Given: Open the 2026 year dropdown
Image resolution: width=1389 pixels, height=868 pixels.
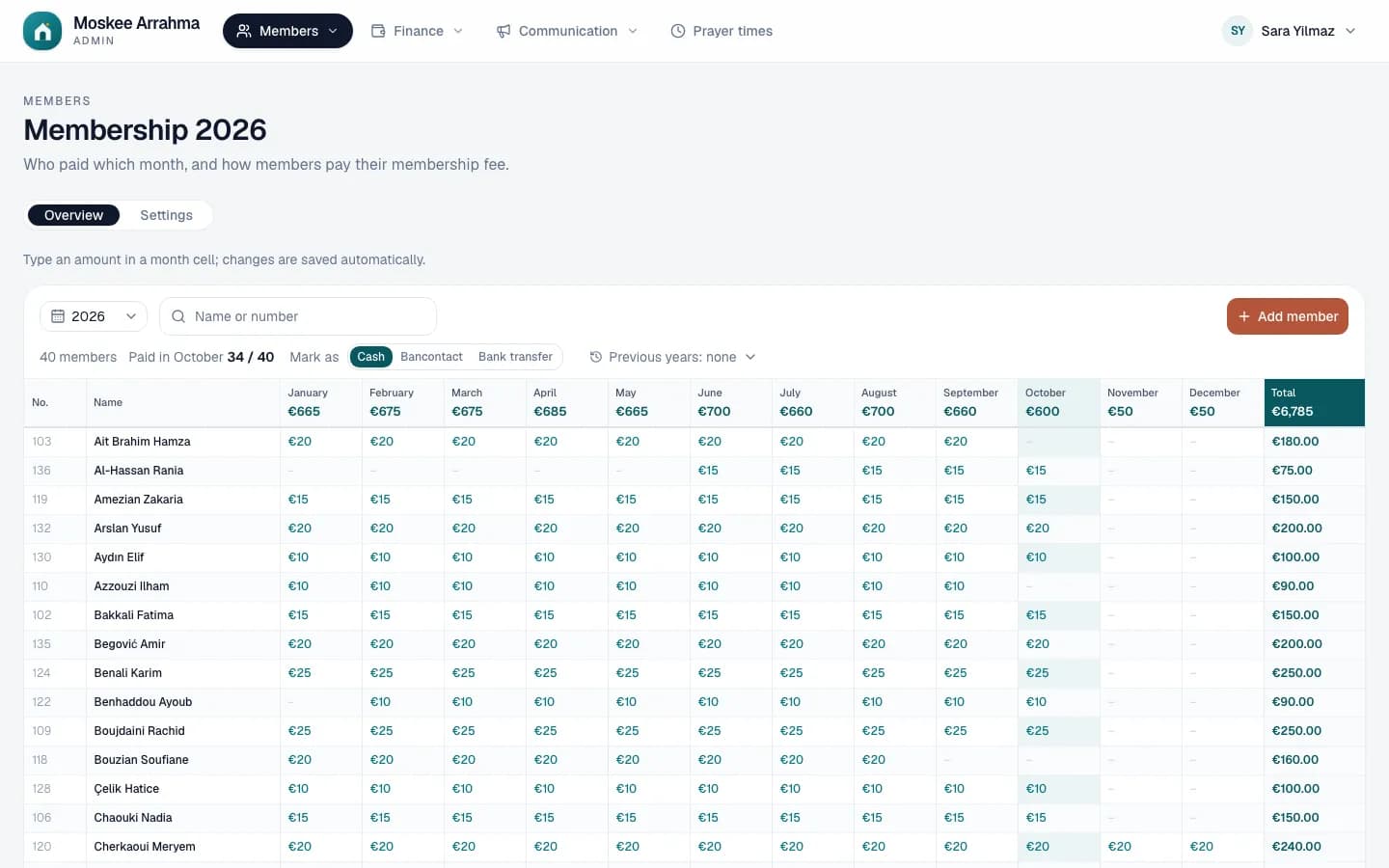Looking at the screenshot, I should [x=94, y=316].
